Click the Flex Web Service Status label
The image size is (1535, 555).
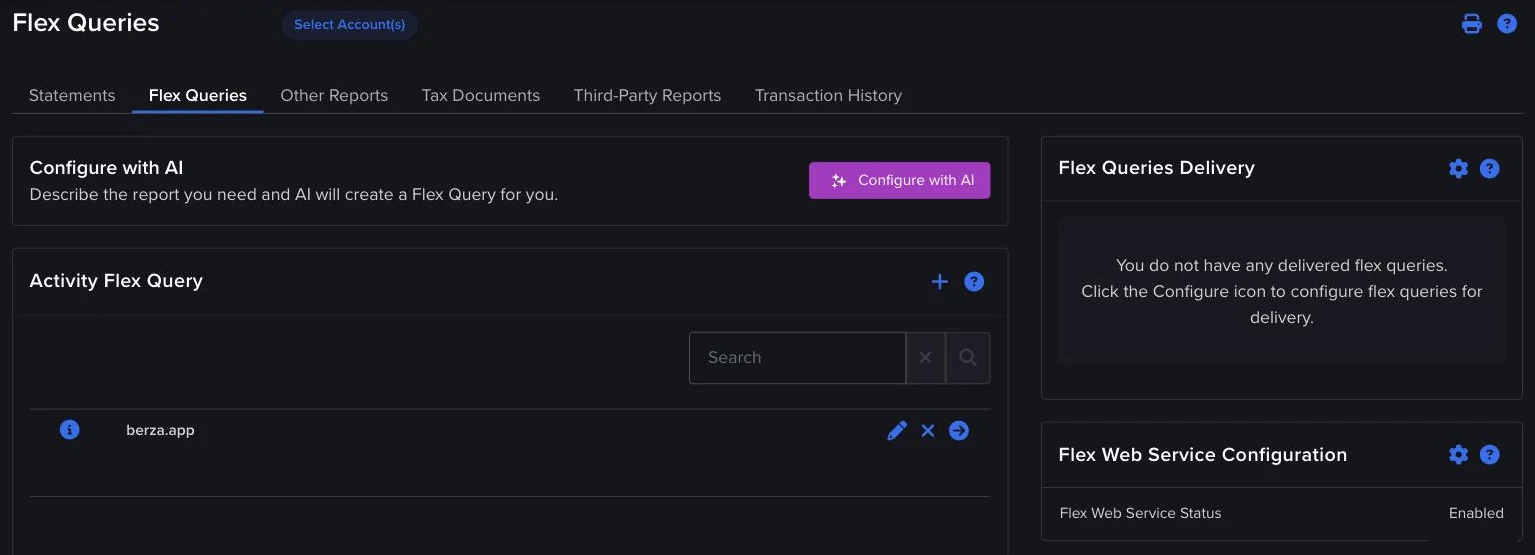[x=1140, y=513]
